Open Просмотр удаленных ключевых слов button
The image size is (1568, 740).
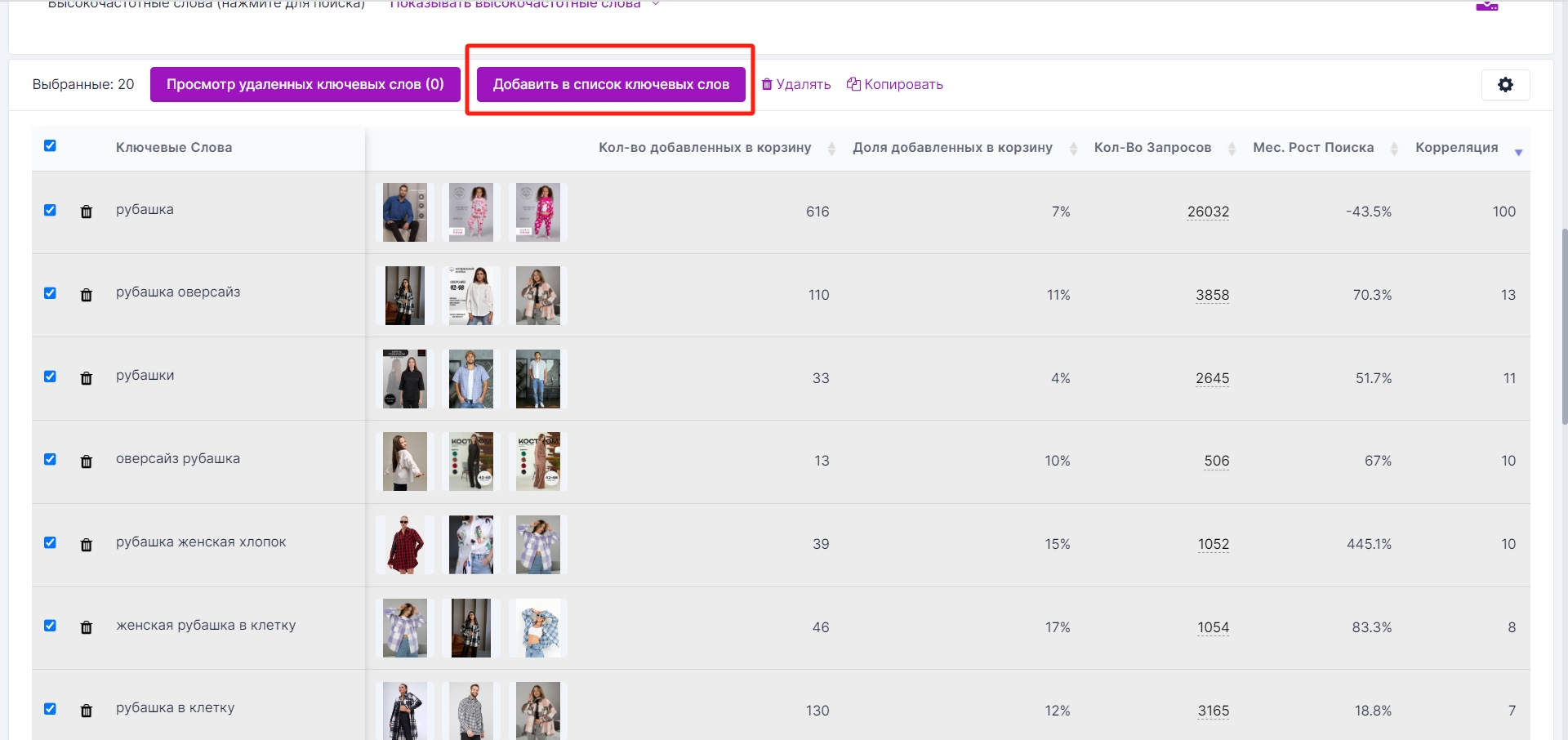305,85
